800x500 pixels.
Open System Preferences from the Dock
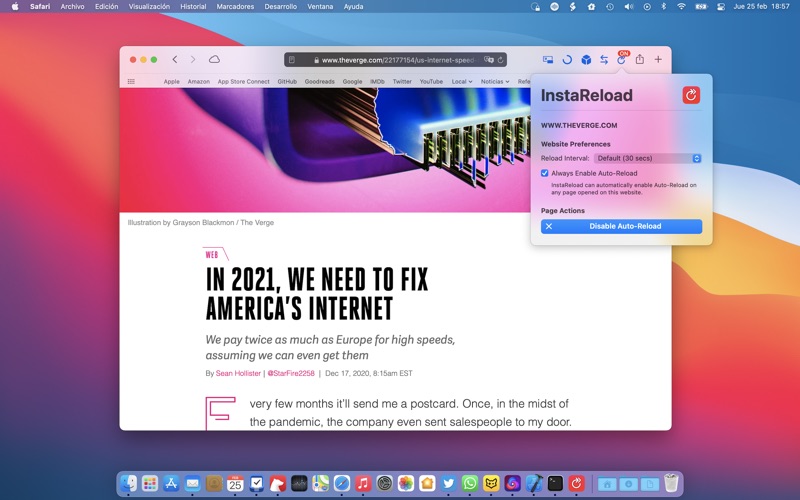[x=384, y=483]
